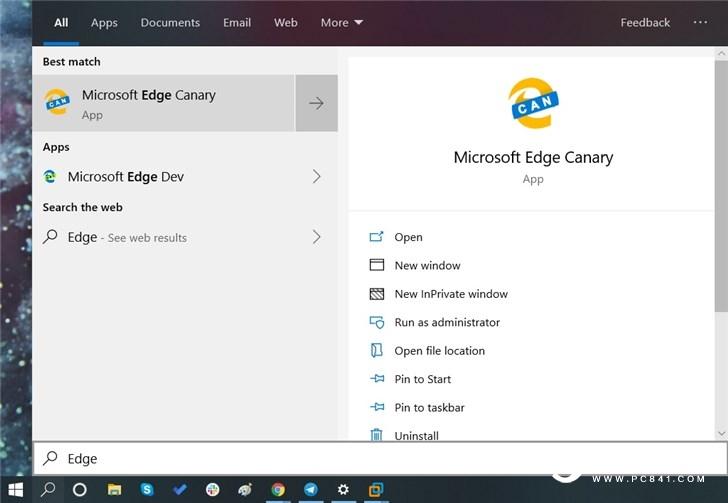Click the Open action icon
The width and height of the screenshot is (728, 503).
click(377, 237)
